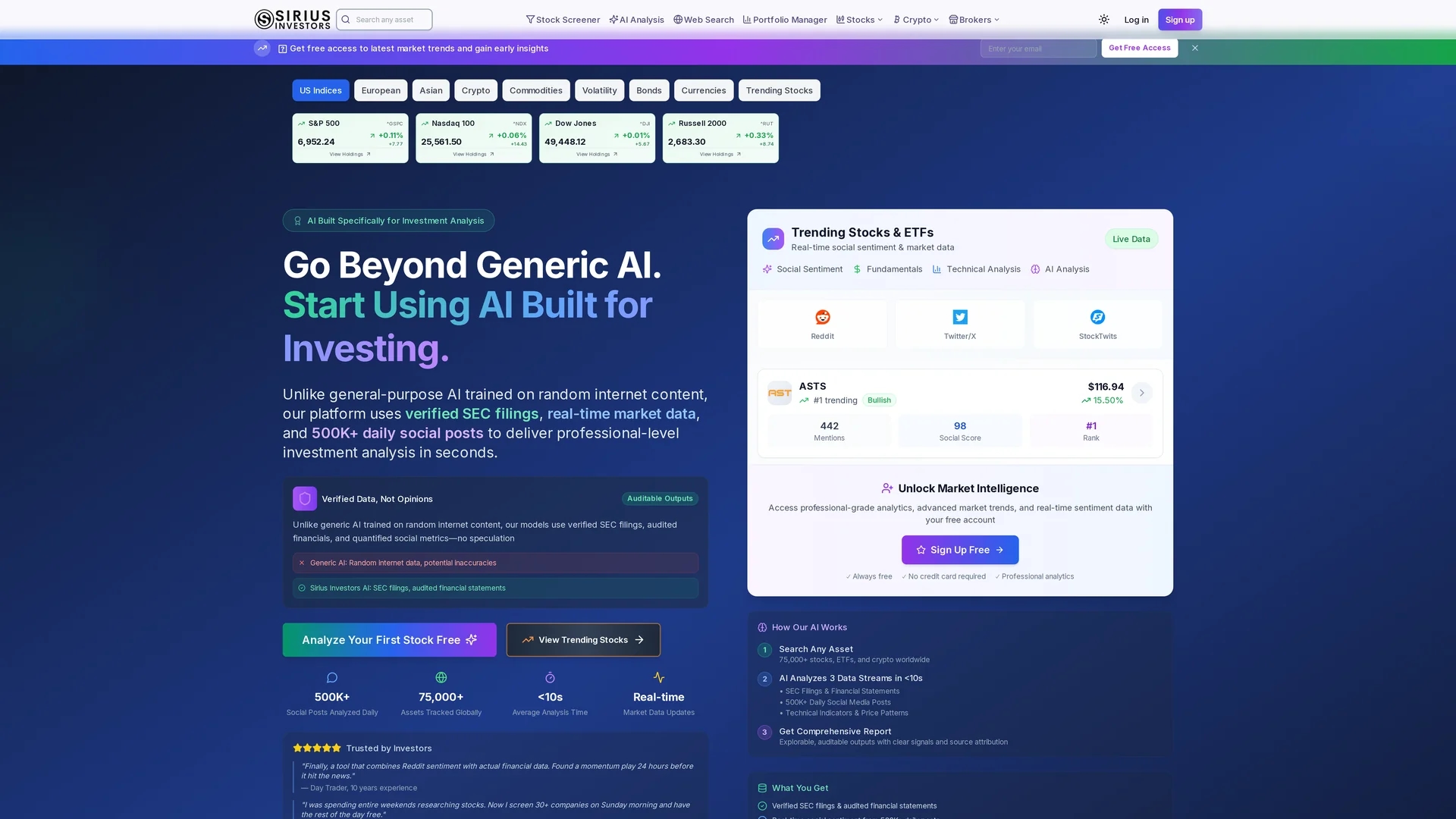This screenshot has width=1456, height=819.
Task: Click the five-star rating icons
Action: point(317,748)
